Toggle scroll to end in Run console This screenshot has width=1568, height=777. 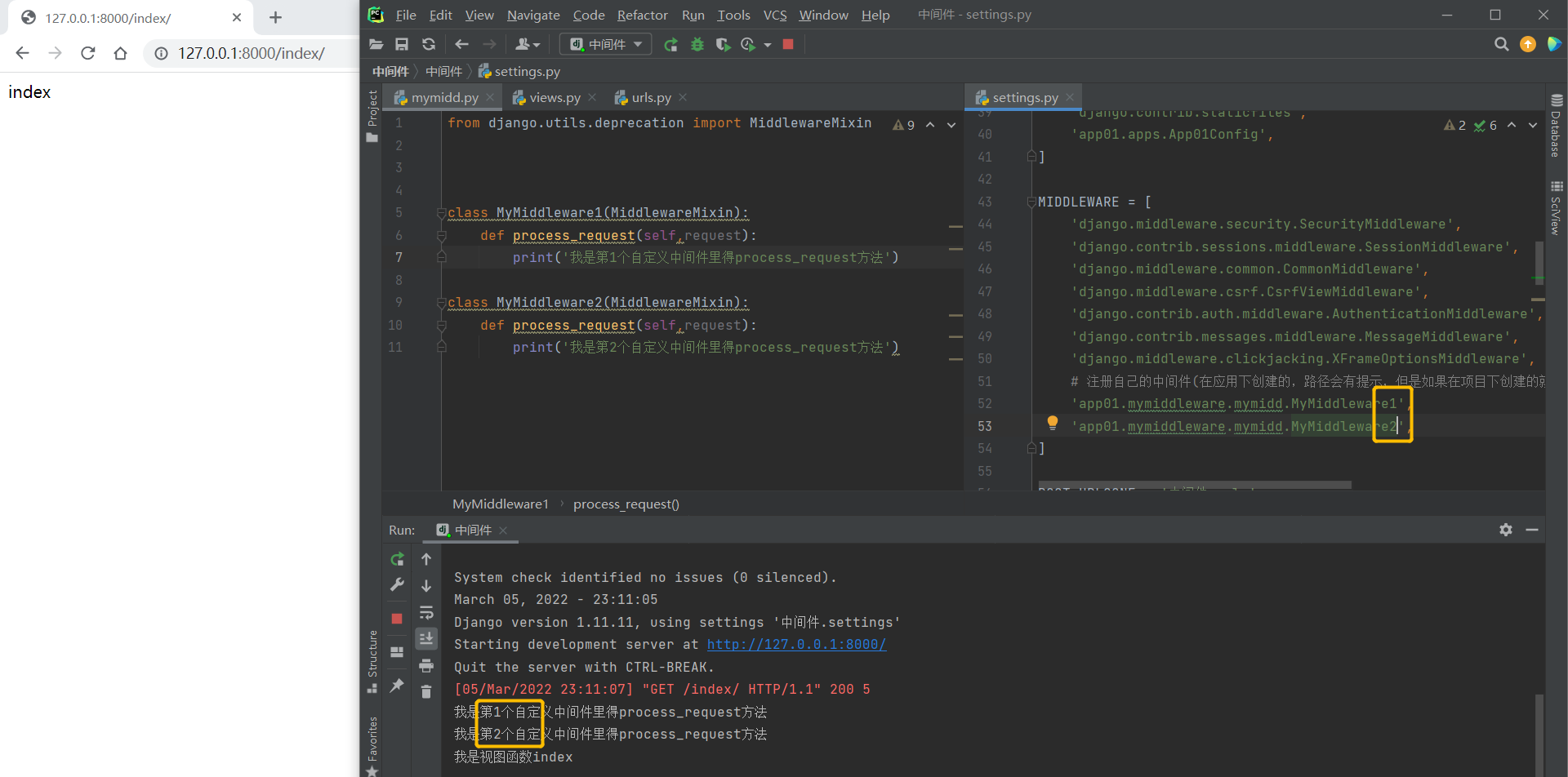[426, 638]
